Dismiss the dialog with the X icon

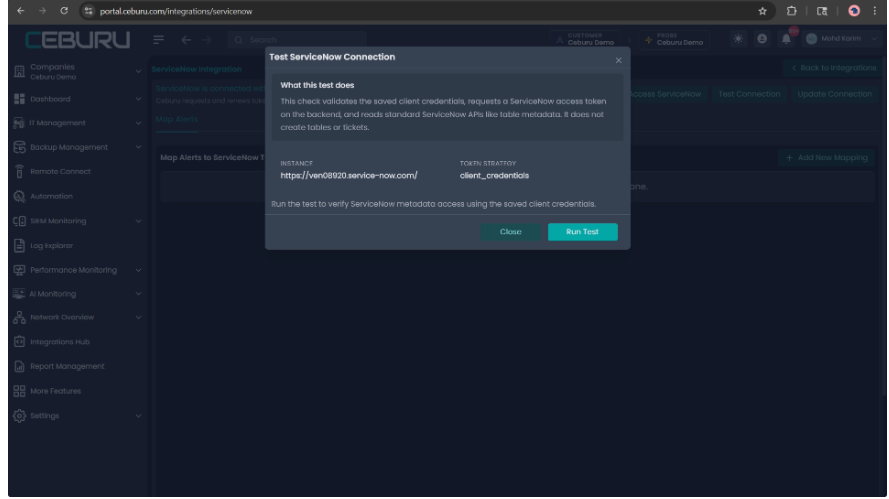tap(619, 60)
